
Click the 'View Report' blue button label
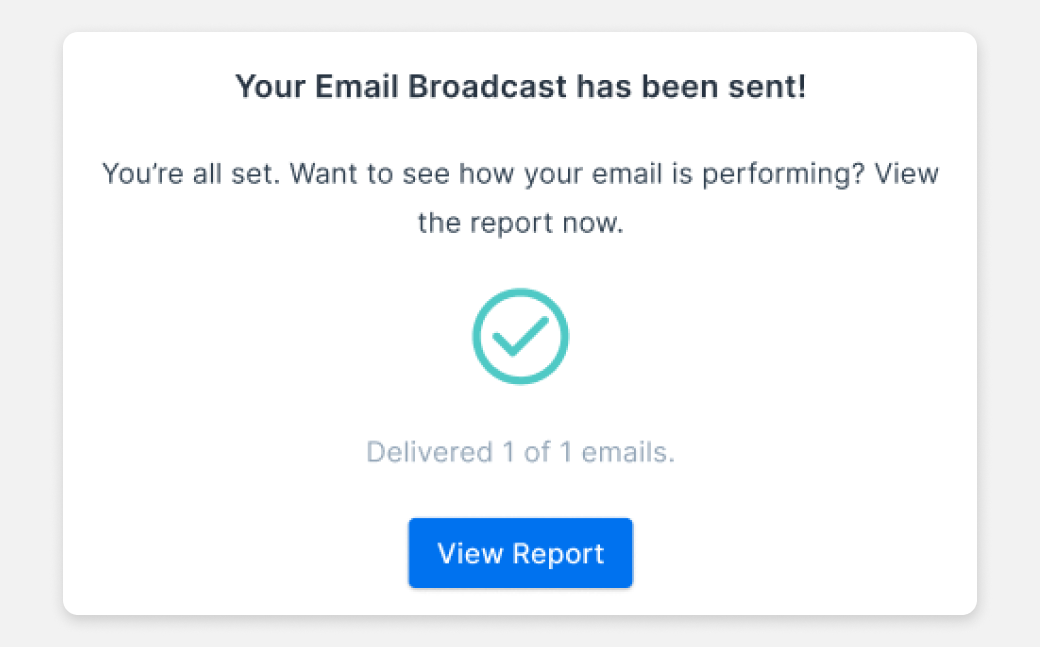(520, 553)
